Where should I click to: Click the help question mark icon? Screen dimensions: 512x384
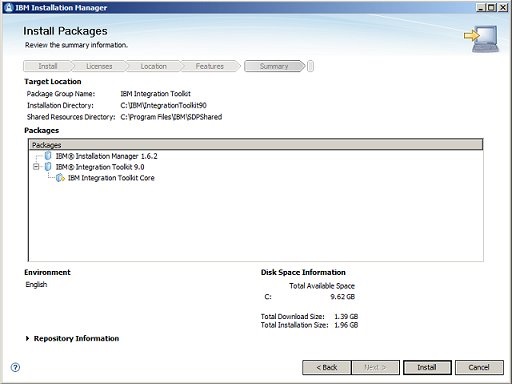[15, 367]
